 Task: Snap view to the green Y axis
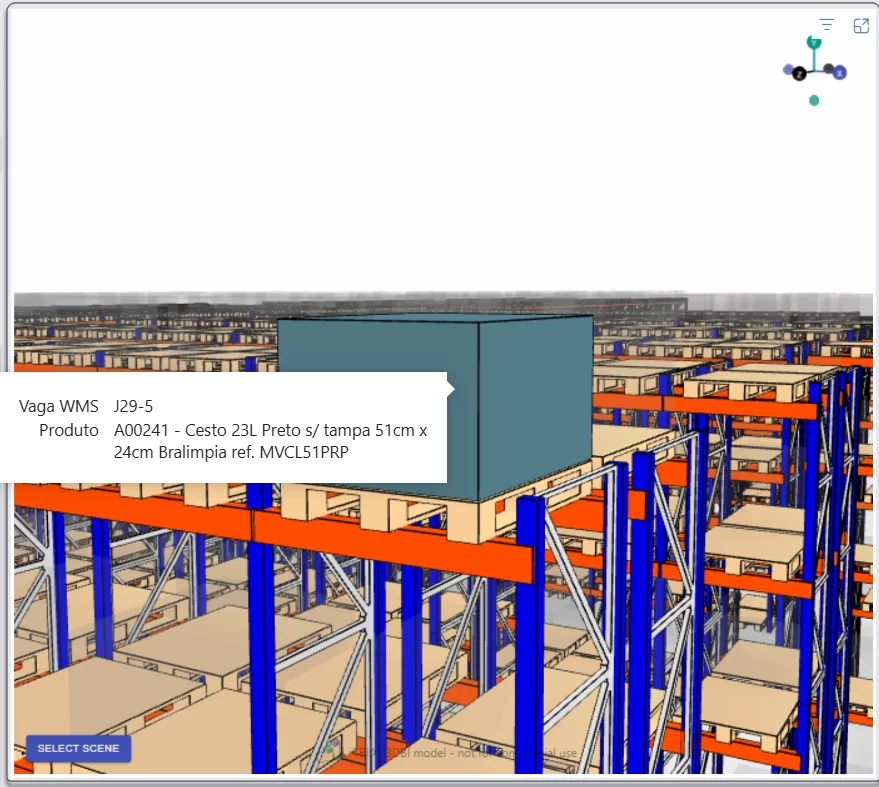click(814, 43)
